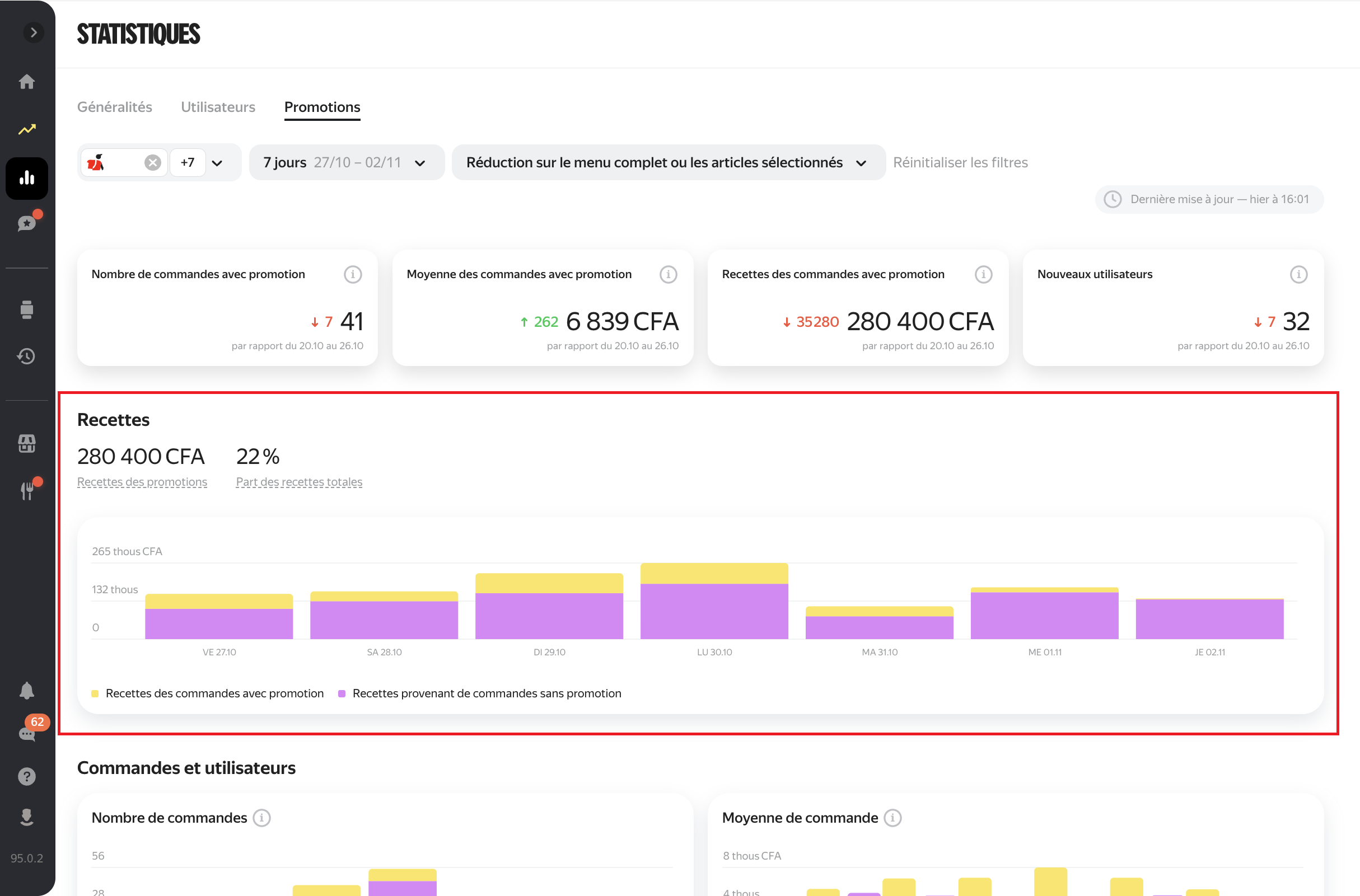Remove the selected restaurant chip
The width and height of the screenshot is (1360, 896).
coord(153,163)
